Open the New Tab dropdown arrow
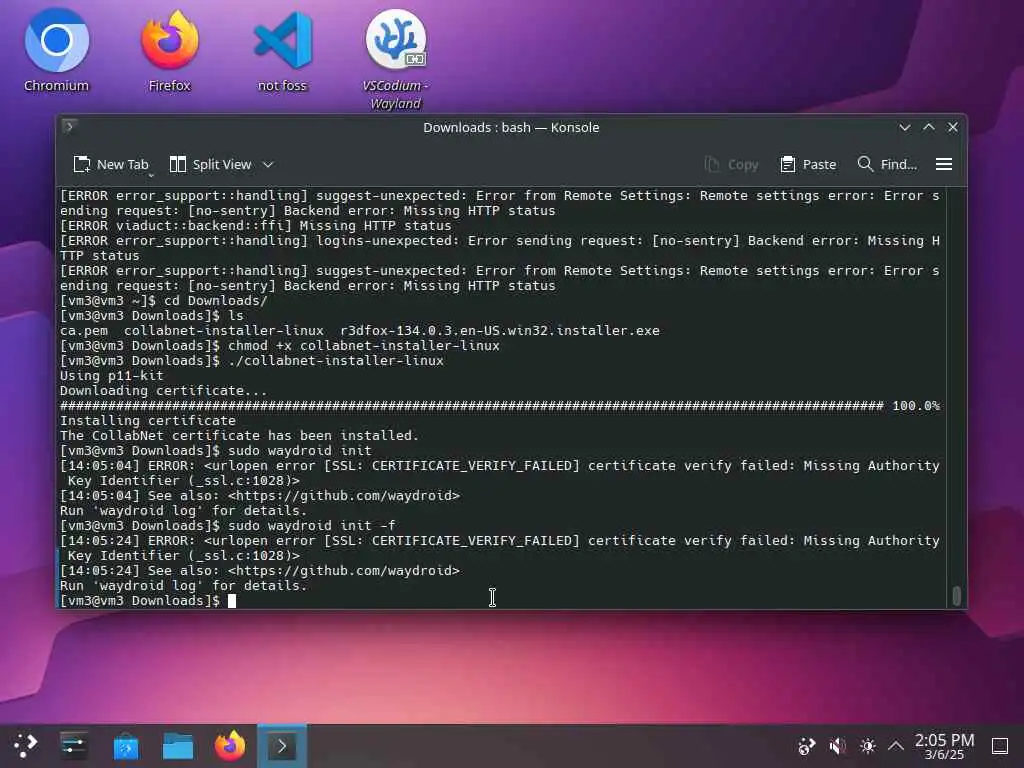The height and width of the screenshot is (768, 1024). click(151, 174)
